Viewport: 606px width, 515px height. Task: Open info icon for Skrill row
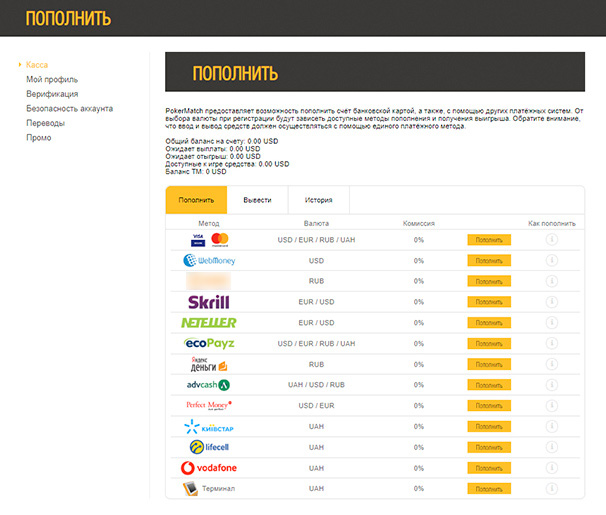click(551, 302)
